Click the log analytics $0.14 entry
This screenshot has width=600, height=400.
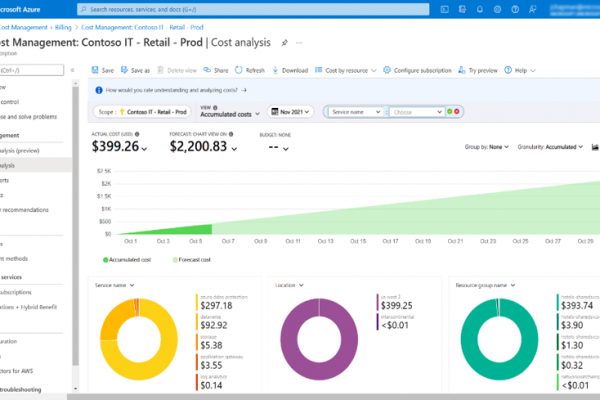[x=212, y=382]
